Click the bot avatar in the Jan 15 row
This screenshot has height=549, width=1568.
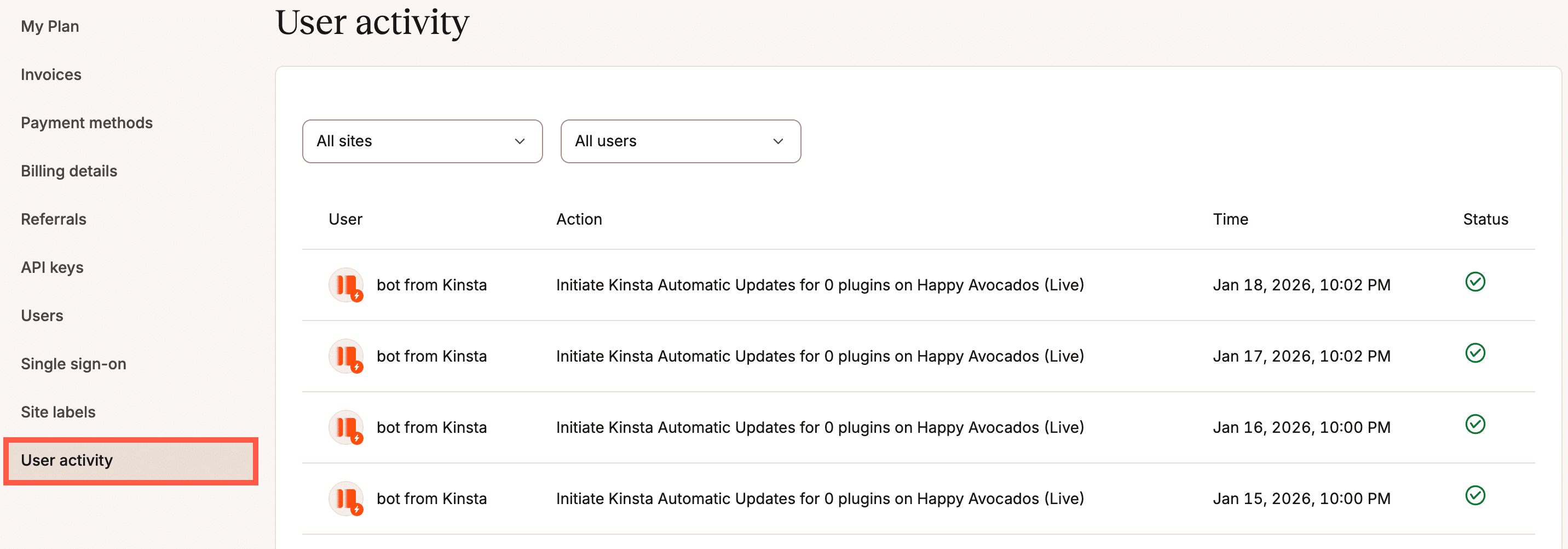[346, 499]
